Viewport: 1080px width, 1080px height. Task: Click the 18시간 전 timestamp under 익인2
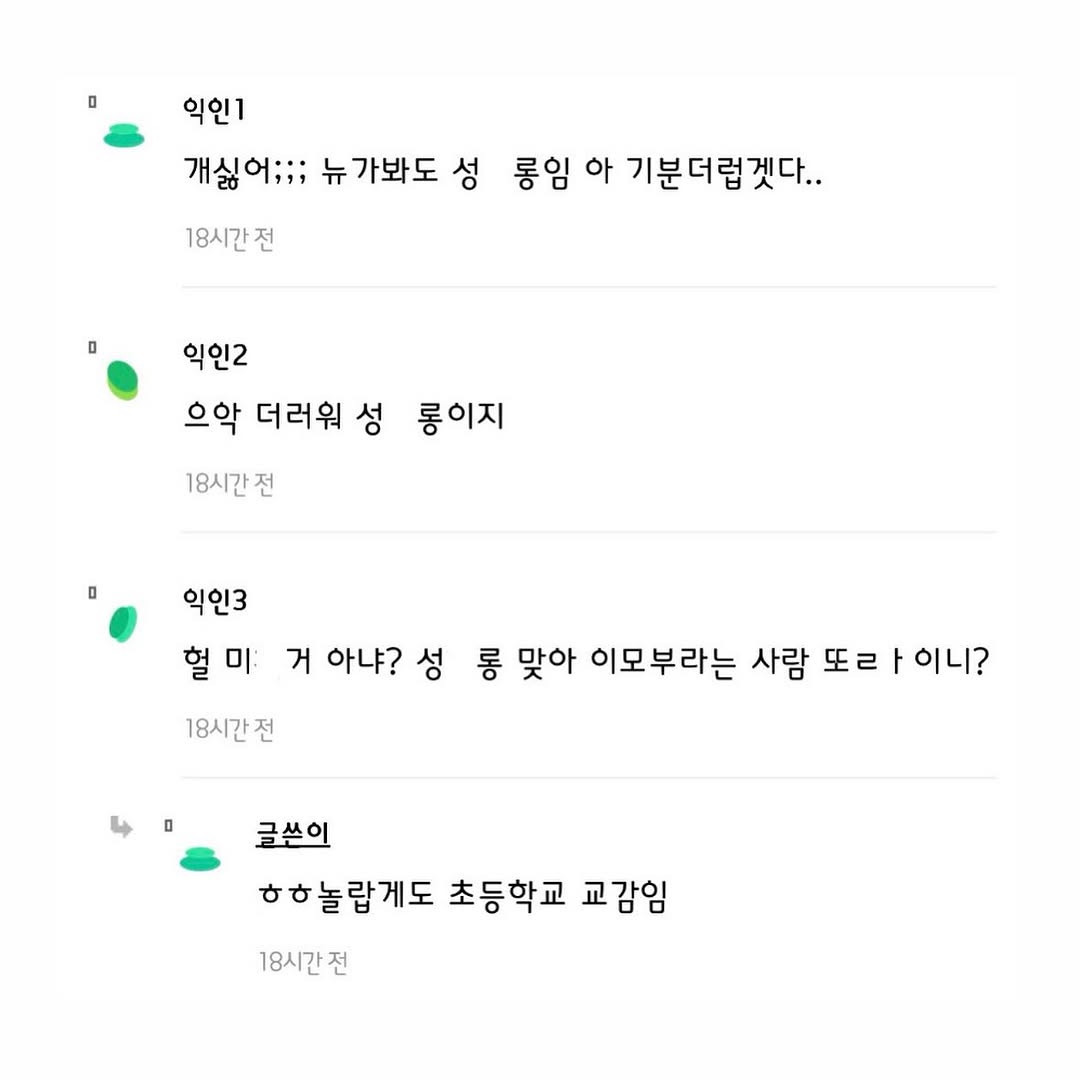coord(229,484)
